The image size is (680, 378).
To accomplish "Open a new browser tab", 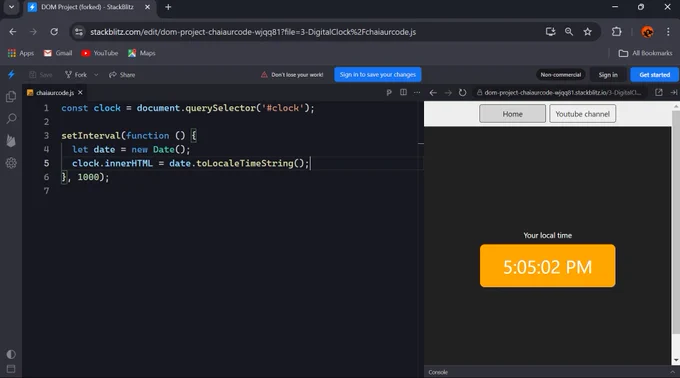I will (x=168, y=7).
